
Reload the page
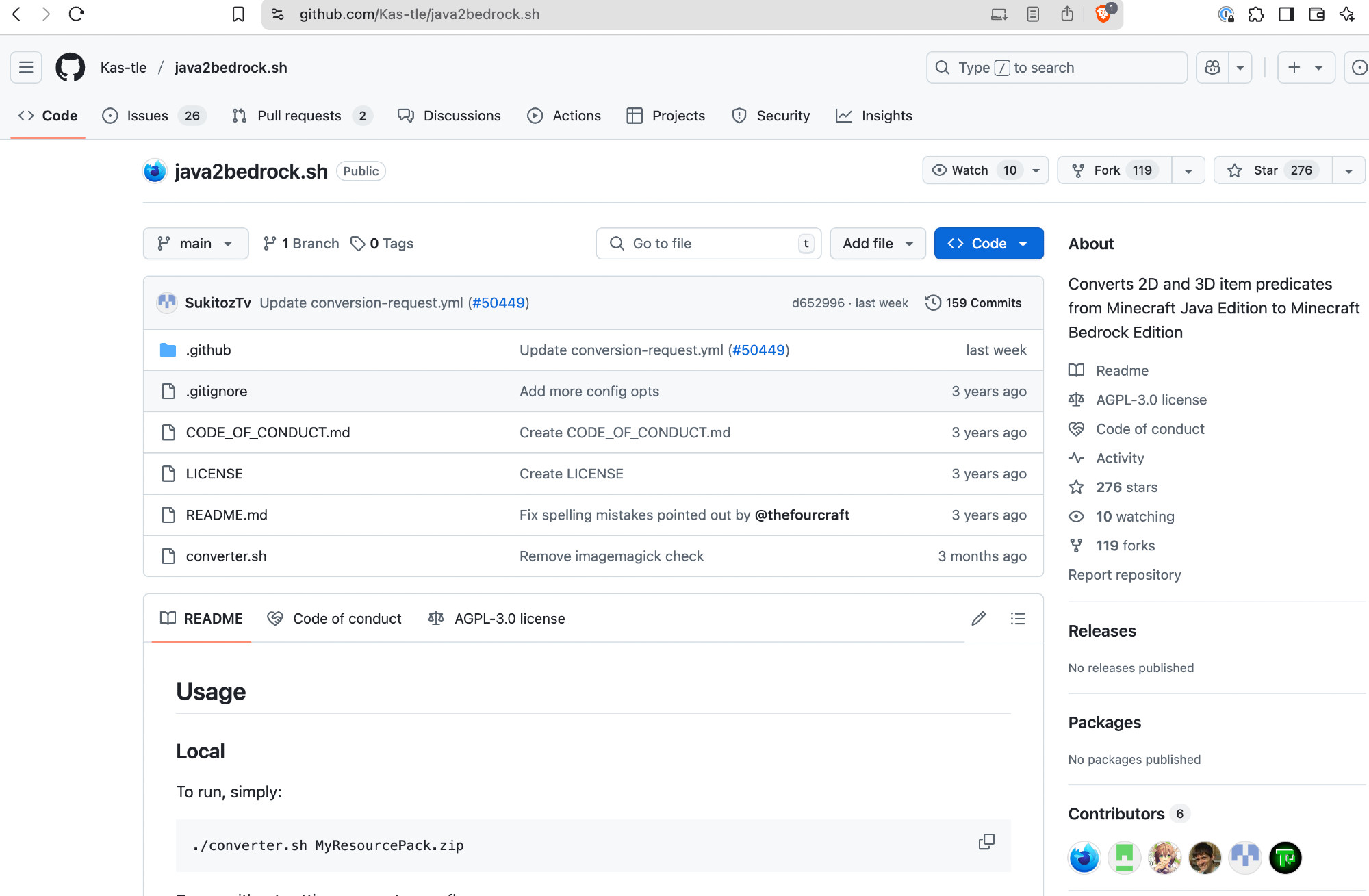tap(76, 14)
